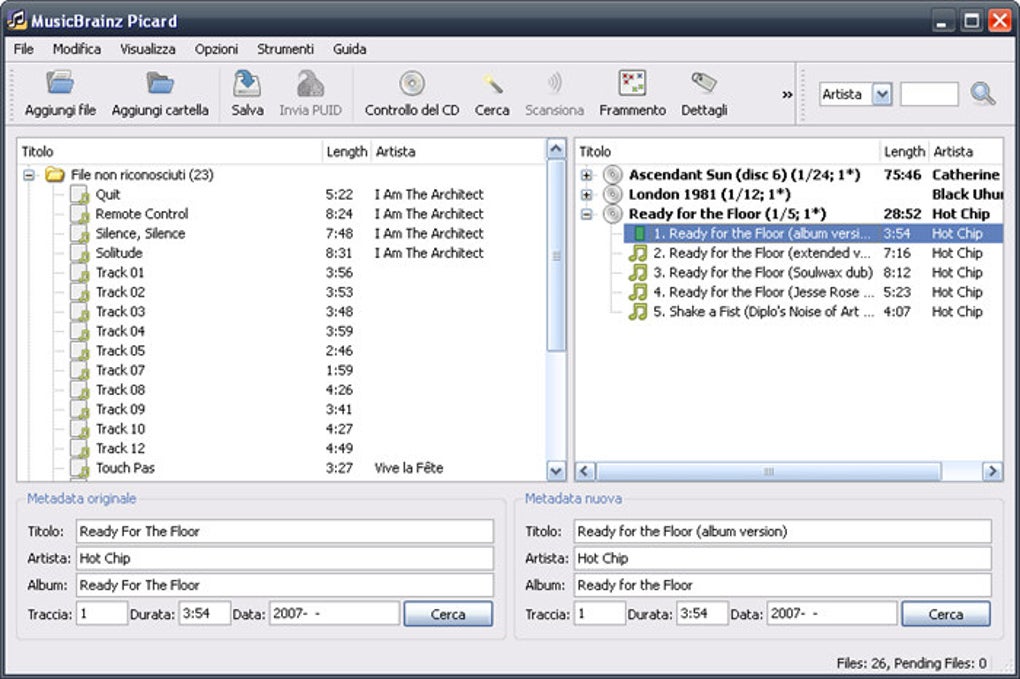Open the File menu

coord(23,49)
